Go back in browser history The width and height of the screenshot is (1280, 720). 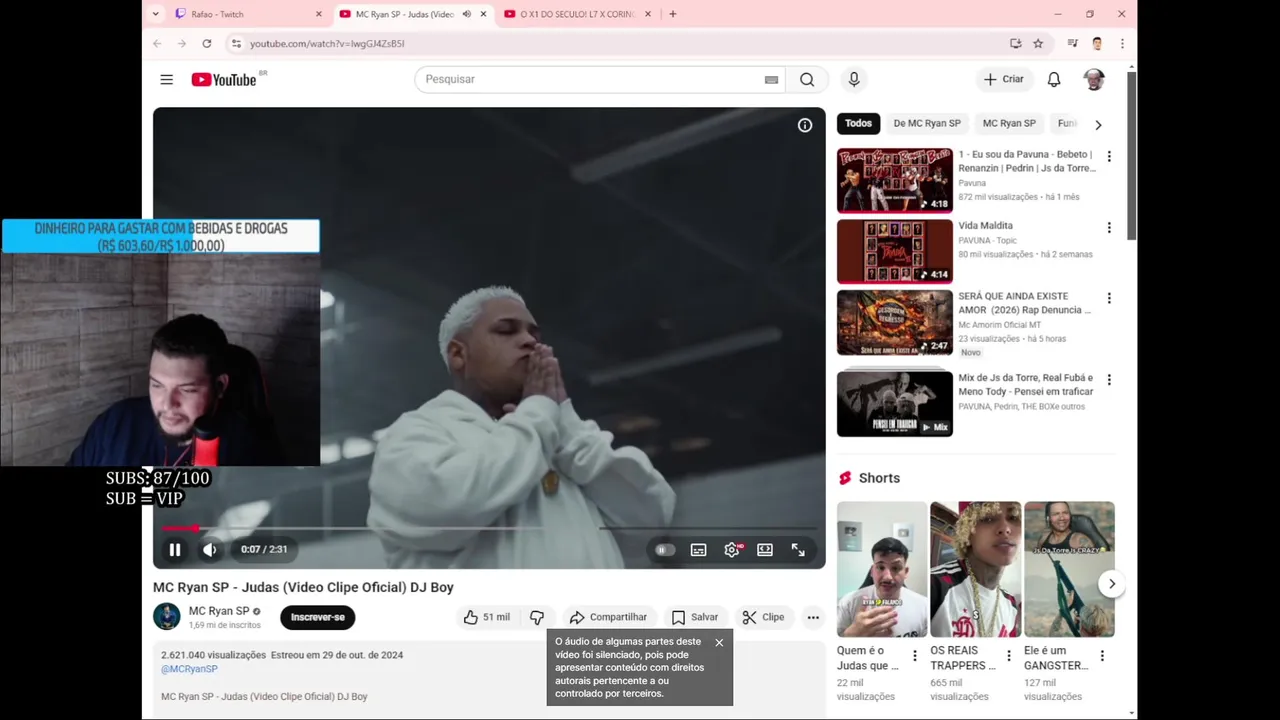click(157, 43)
